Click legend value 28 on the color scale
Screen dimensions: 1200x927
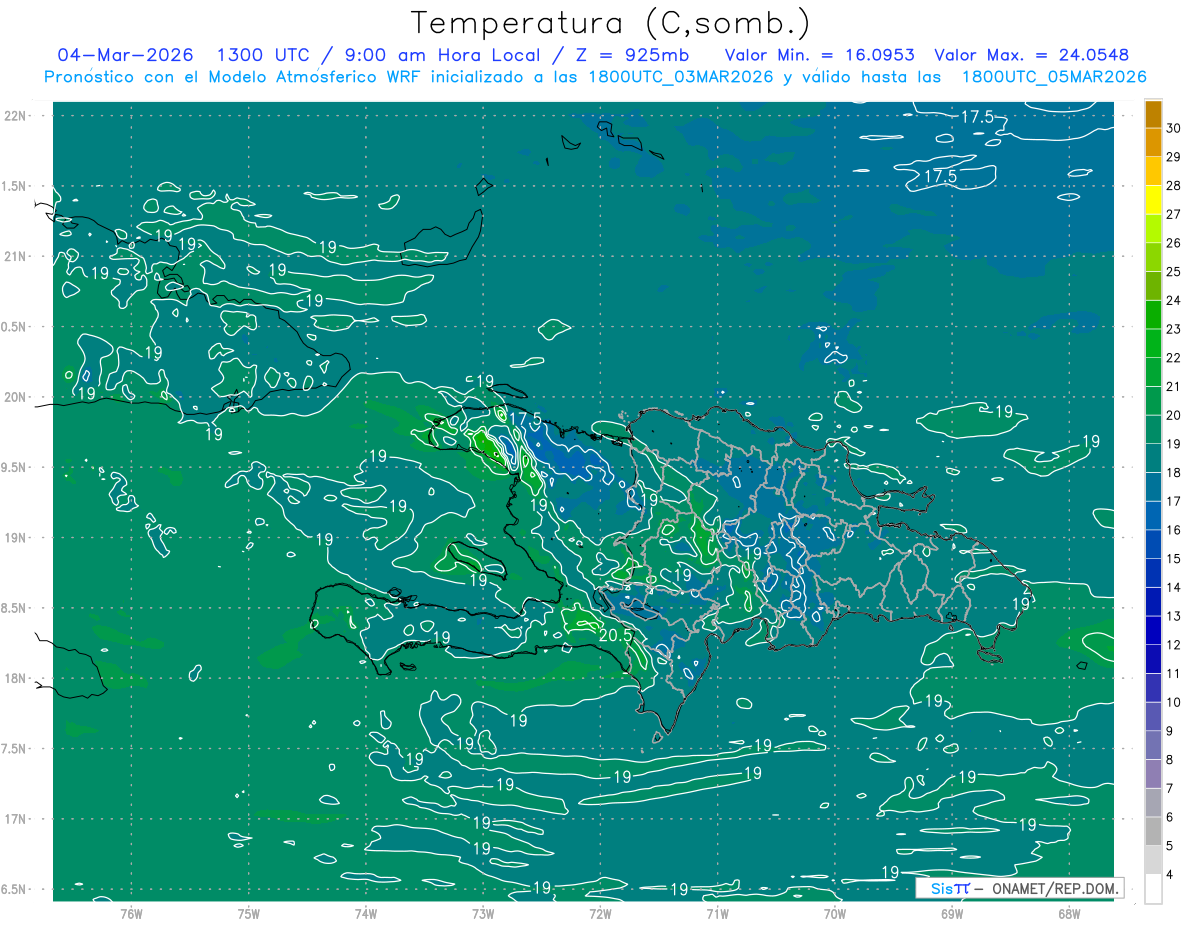1173,185
